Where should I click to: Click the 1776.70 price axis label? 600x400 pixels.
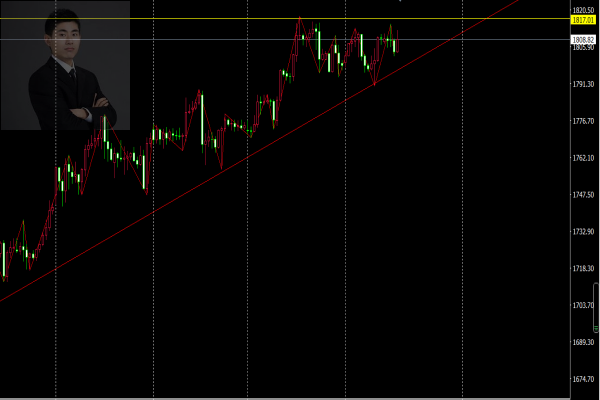click(583, 121)
